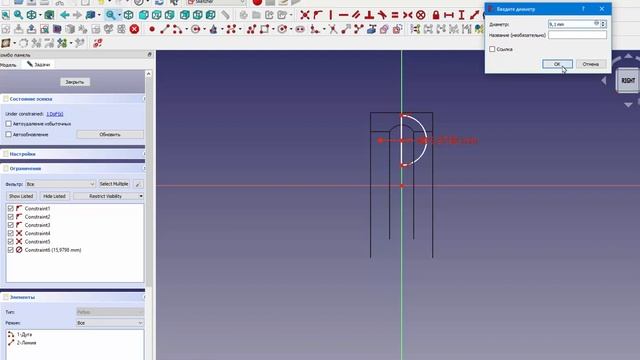Click the optional name input field
The width and height of the screenshot is (640, 360).
click(x=577, y=35)
